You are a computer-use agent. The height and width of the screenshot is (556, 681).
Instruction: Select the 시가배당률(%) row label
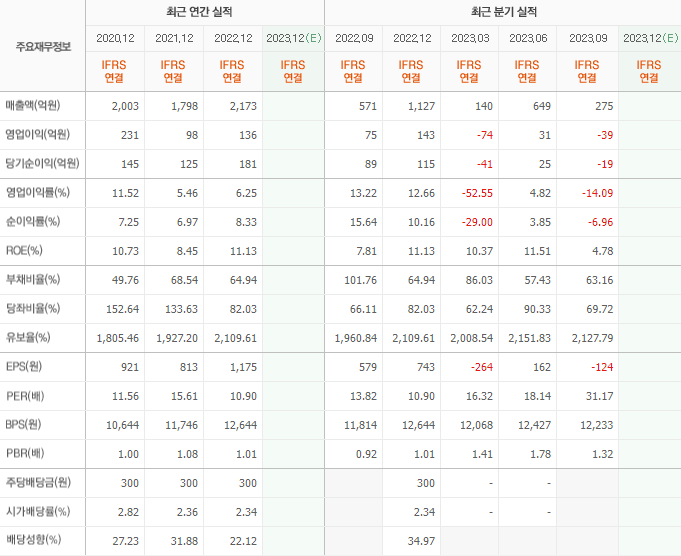point(38,512)
